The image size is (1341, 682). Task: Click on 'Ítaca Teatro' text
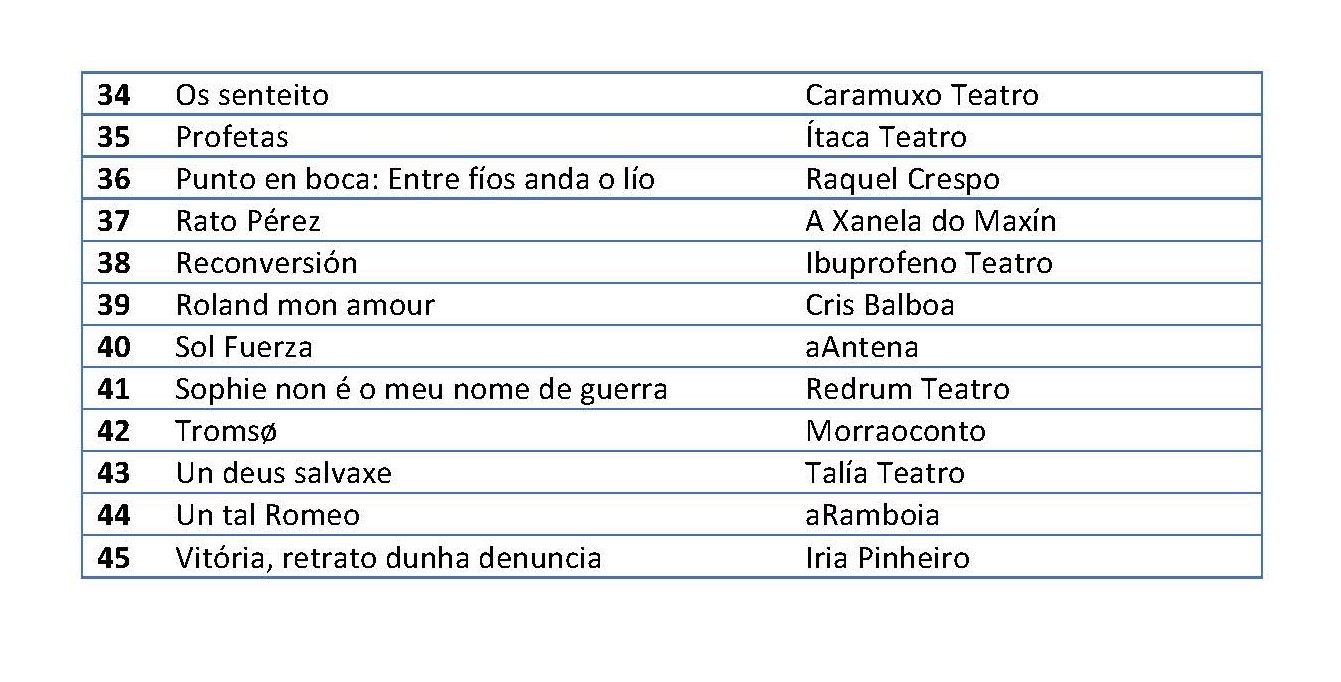coord(885,137)
